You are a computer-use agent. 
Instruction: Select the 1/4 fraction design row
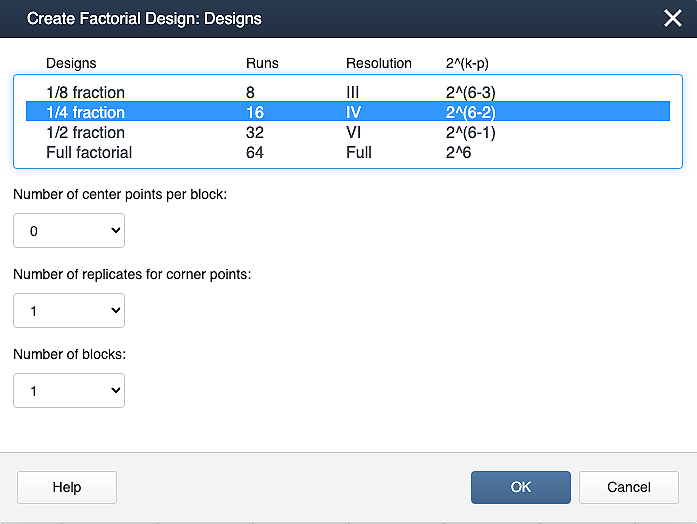[x=85, y=113]
